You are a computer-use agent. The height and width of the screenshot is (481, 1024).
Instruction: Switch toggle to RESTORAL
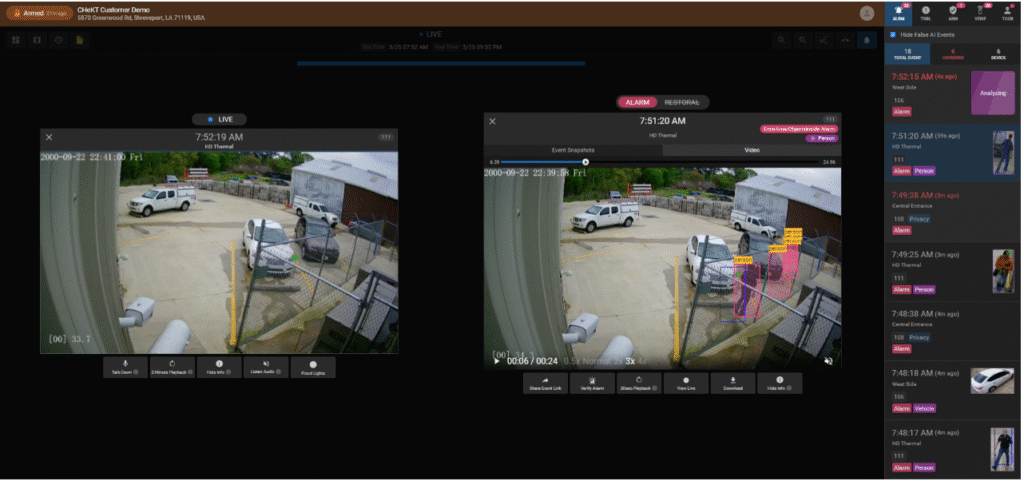tap(681, 102)
